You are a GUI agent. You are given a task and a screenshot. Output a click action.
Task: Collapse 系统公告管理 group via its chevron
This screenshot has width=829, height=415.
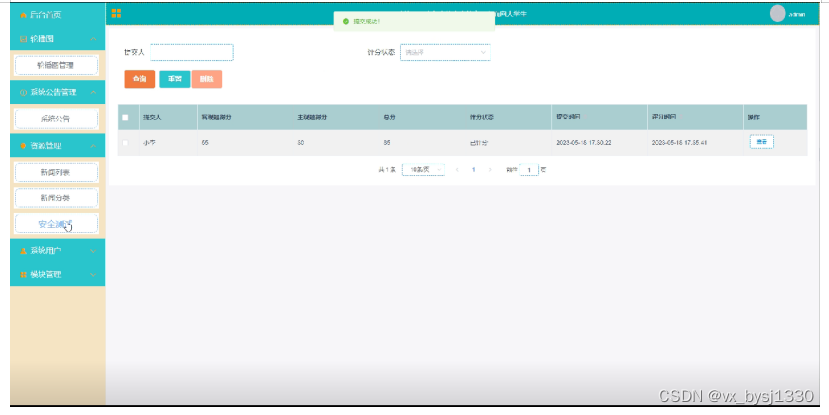tap(93, 93)
